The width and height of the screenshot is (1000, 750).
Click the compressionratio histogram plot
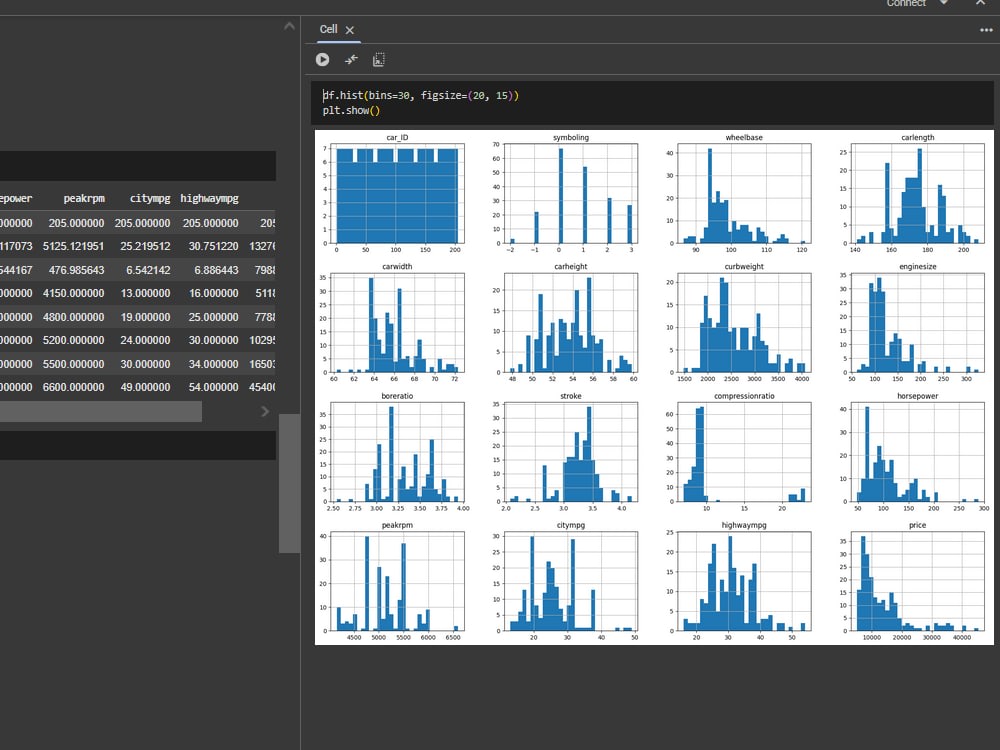(744, 452)
